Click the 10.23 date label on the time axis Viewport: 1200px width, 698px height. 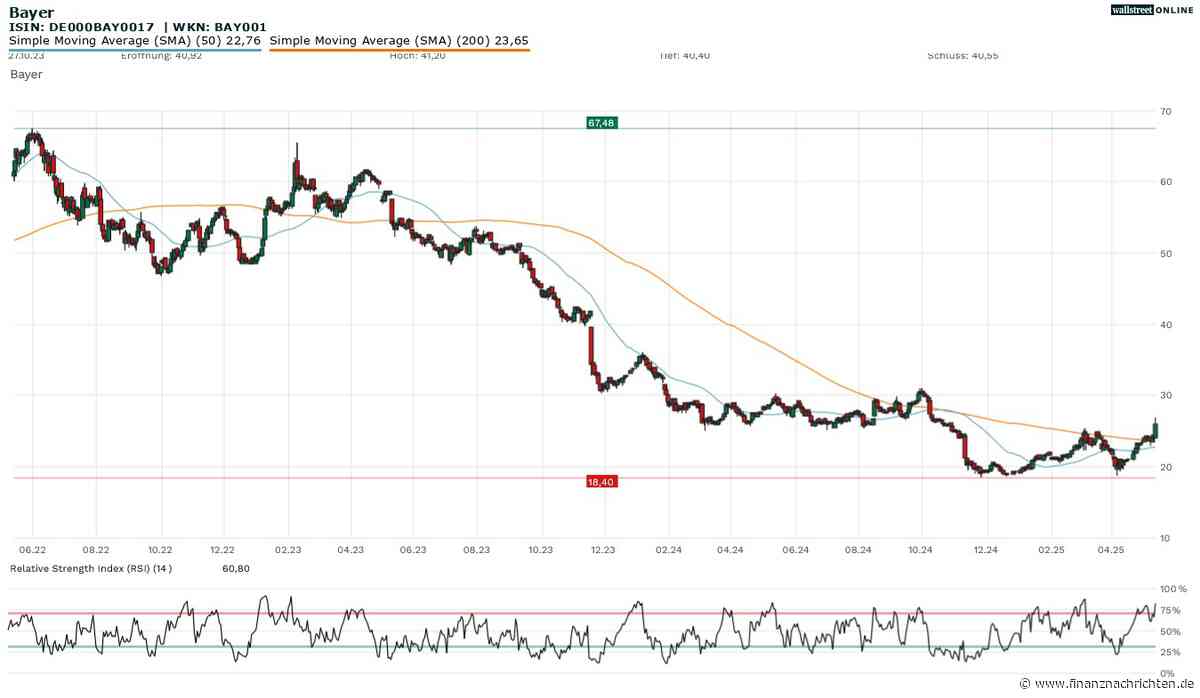coord(540,550)
